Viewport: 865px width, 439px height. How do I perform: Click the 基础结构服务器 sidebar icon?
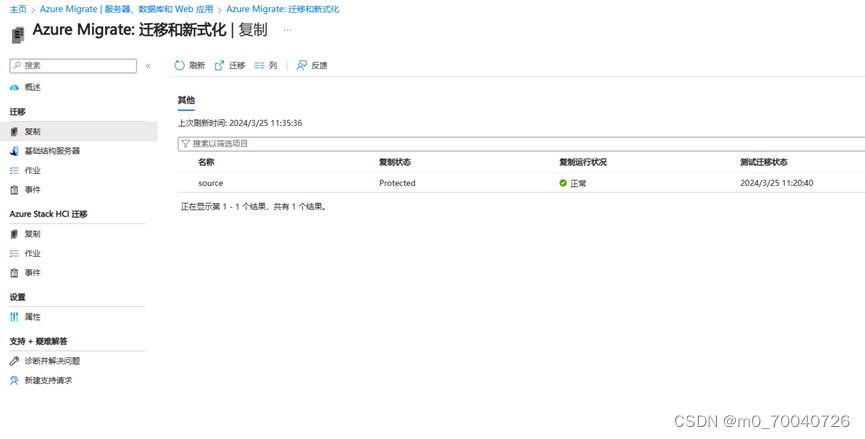pyautogui.click(x=14, y=151)
